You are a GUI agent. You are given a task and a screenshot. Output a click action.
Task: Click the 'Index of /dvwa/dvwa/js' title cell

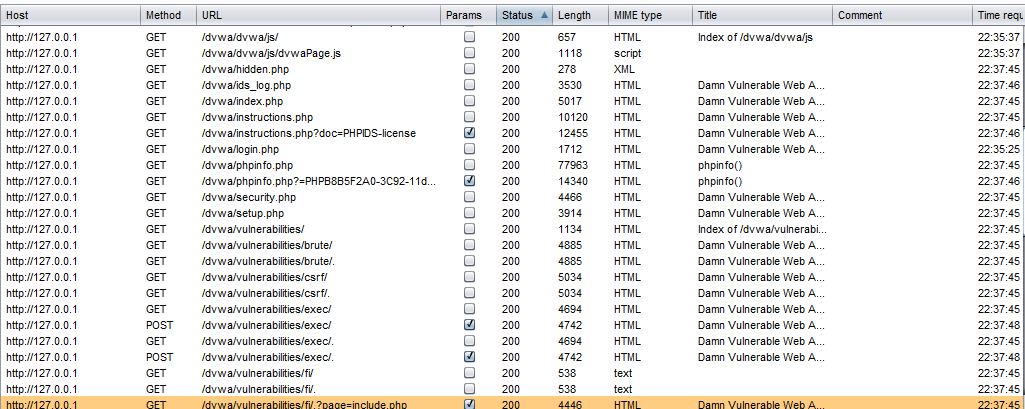point(755,37)
